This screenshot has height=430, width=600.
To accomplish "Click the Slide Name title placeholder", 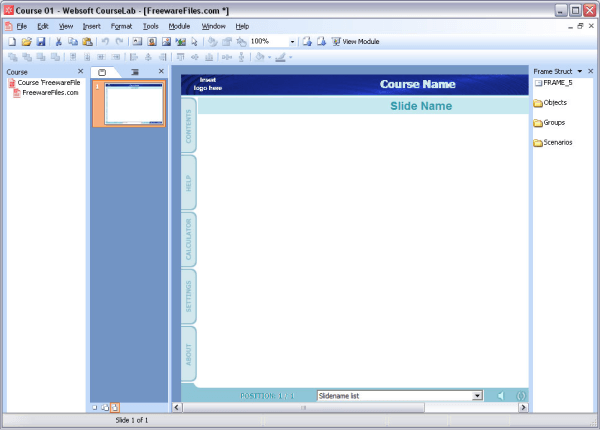I will (421, 106).
